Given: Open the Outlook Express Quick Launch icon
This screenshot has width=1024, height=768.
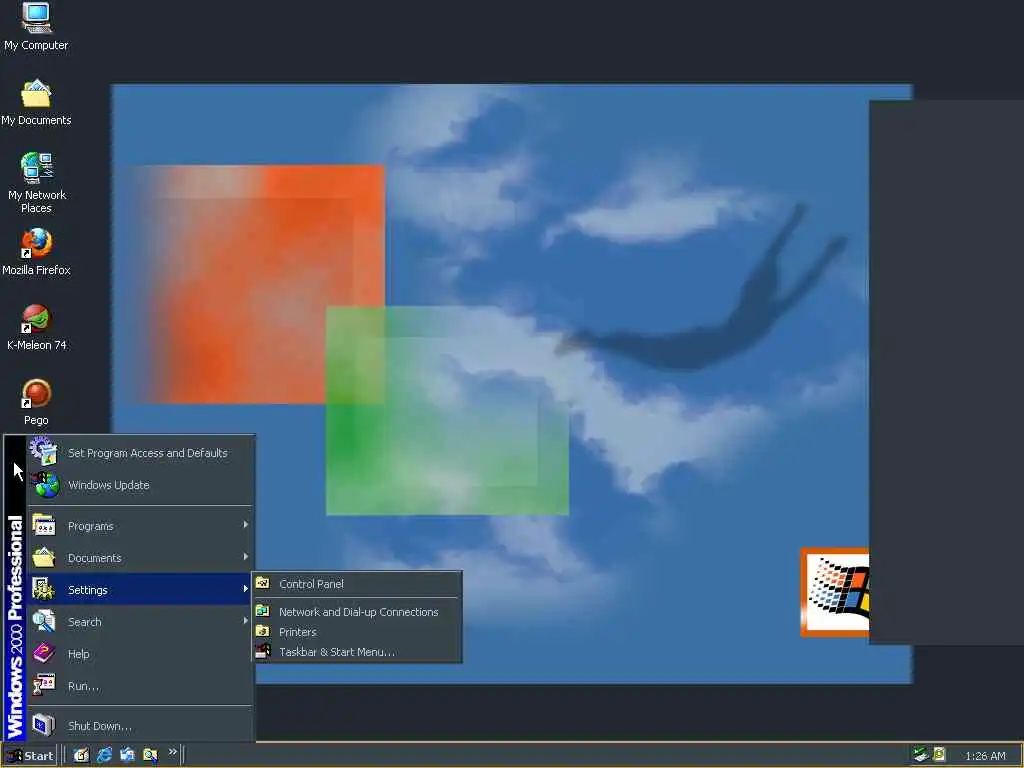Looking at the screenshot, I should coord(127,756).
